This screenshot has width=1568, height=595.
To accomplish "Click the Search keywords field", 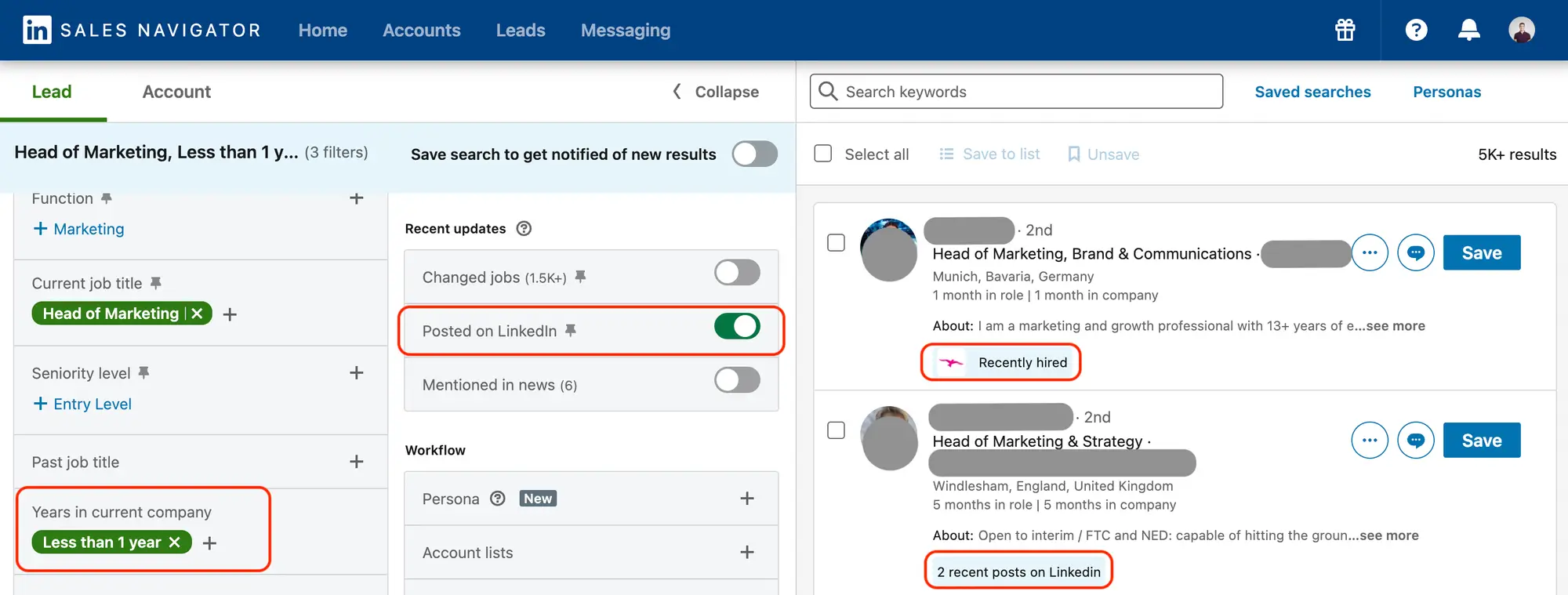I will [x=1016, y=92].
